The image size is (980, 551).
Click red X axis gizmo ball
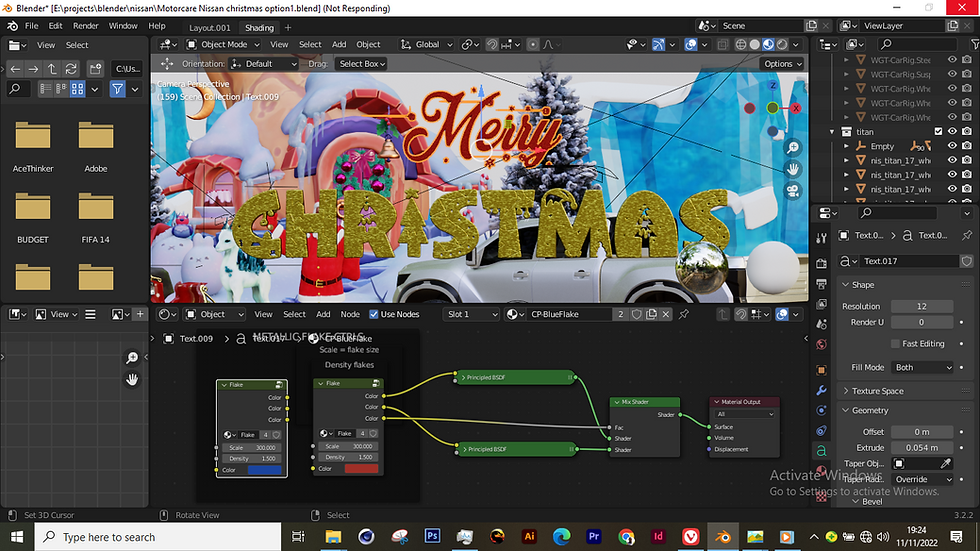coord(796,108)
